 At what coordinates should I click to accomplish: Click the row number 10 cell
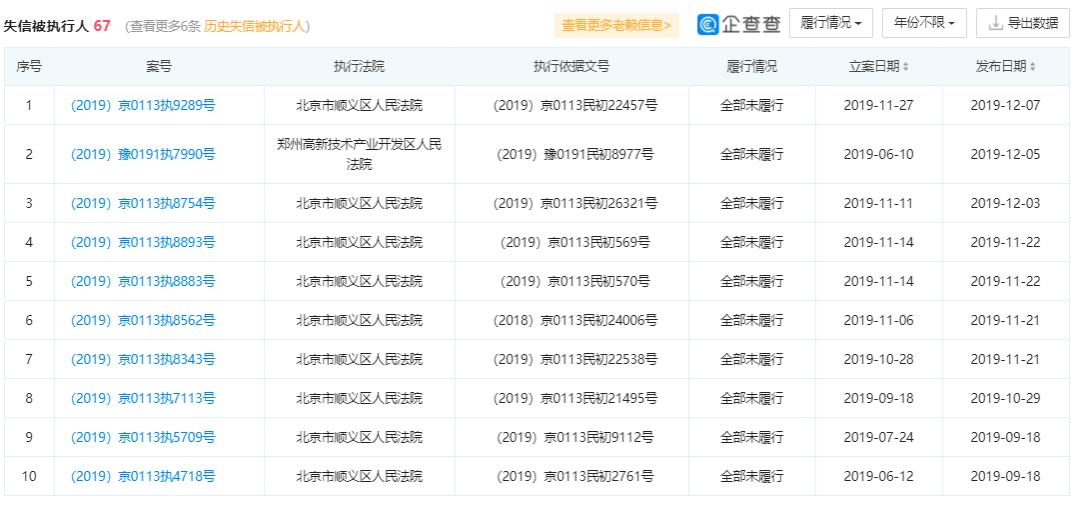[x=29, y=476]
